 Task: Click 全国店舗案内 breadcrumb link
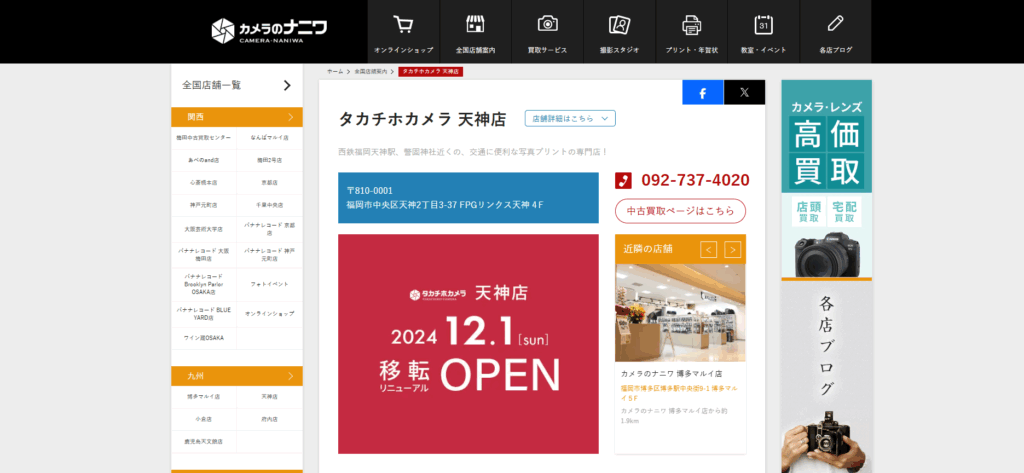click(371, 71)
